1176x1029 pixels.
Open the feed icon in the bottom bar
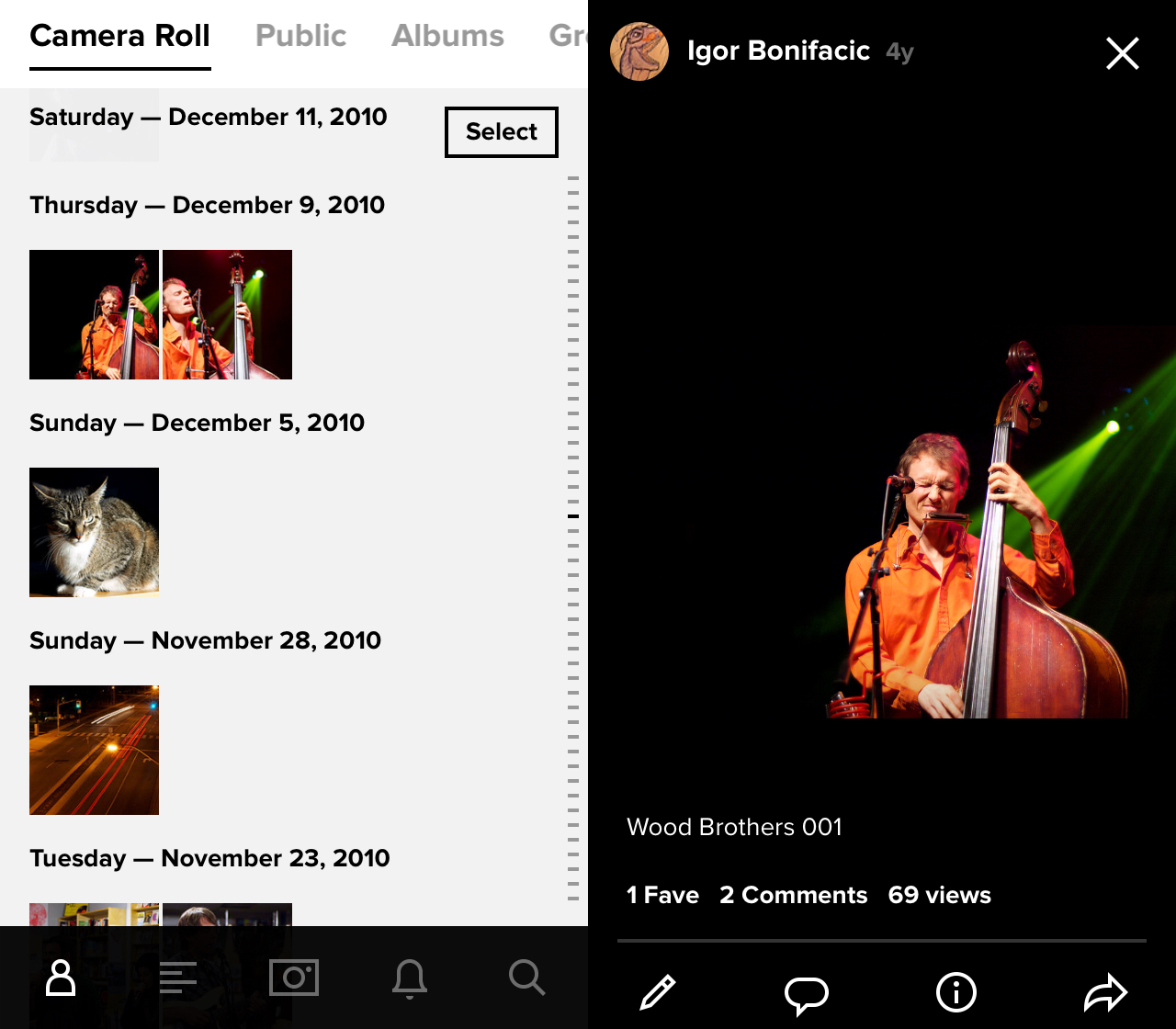[177, 978]
